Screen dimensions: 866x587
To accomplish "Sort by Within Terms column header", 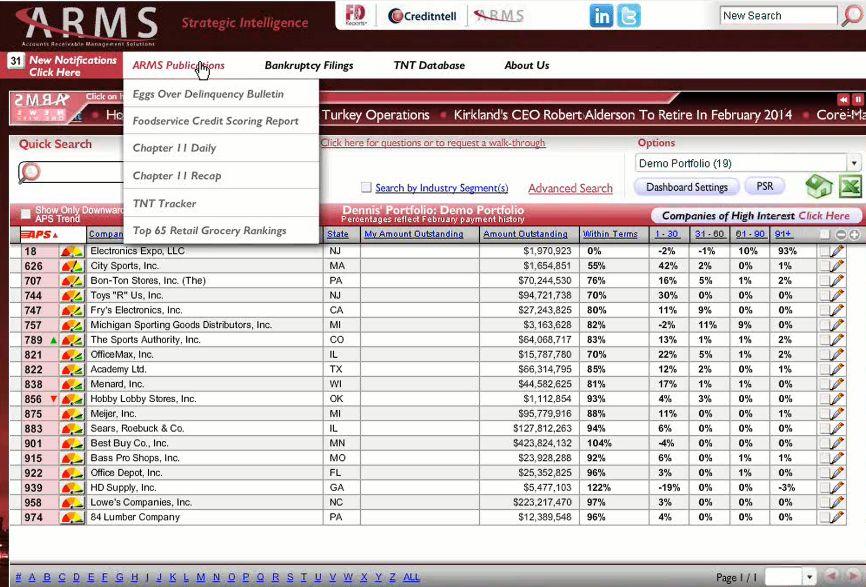I will pos(610,234).
